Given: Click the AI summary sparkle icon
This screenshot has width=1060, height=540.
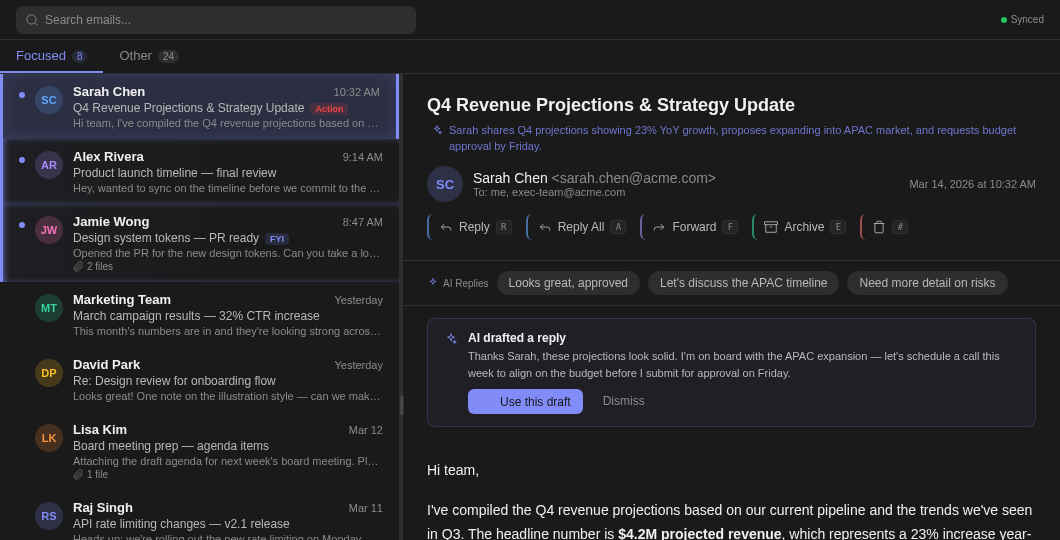Looking at the screenshot, I should coord(437,130).
